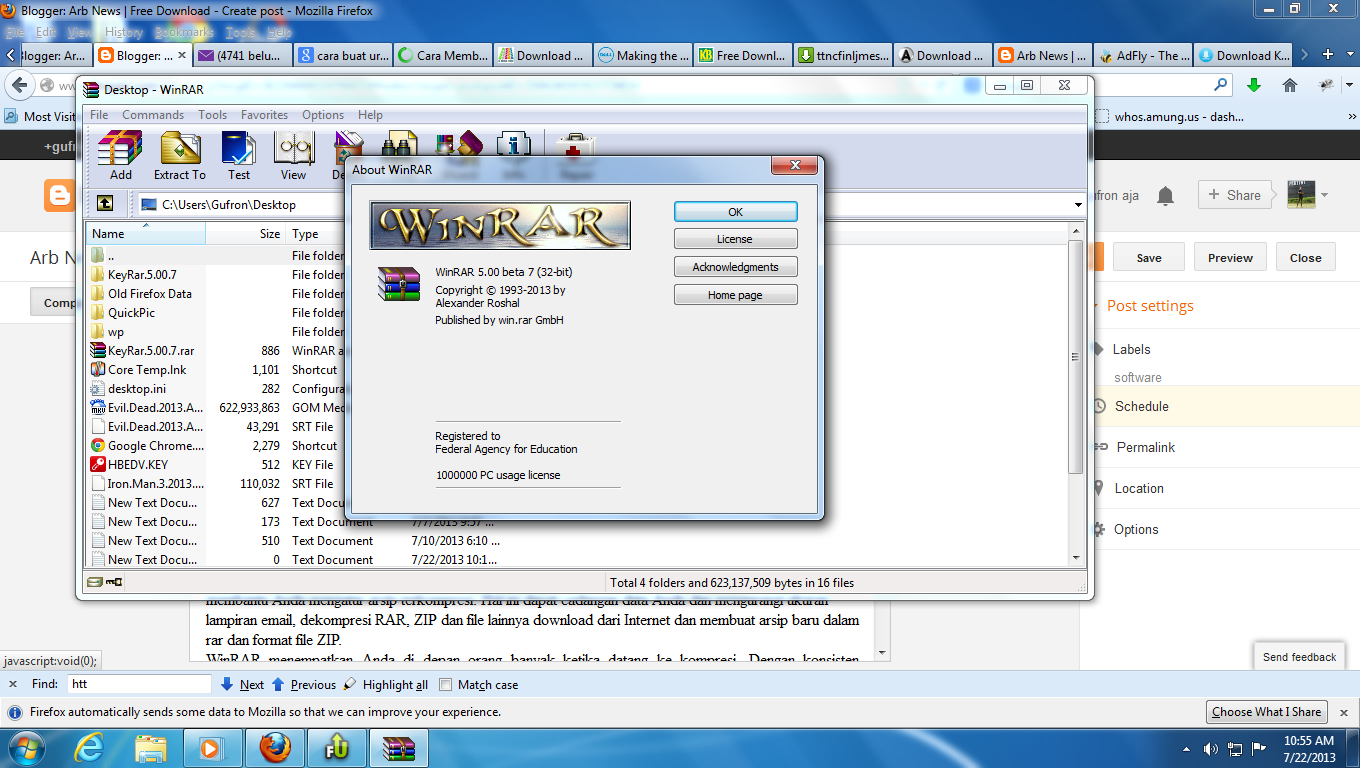Click the search magnifier in Firefox search box

pyautogui.click(x=1221, y=85)
